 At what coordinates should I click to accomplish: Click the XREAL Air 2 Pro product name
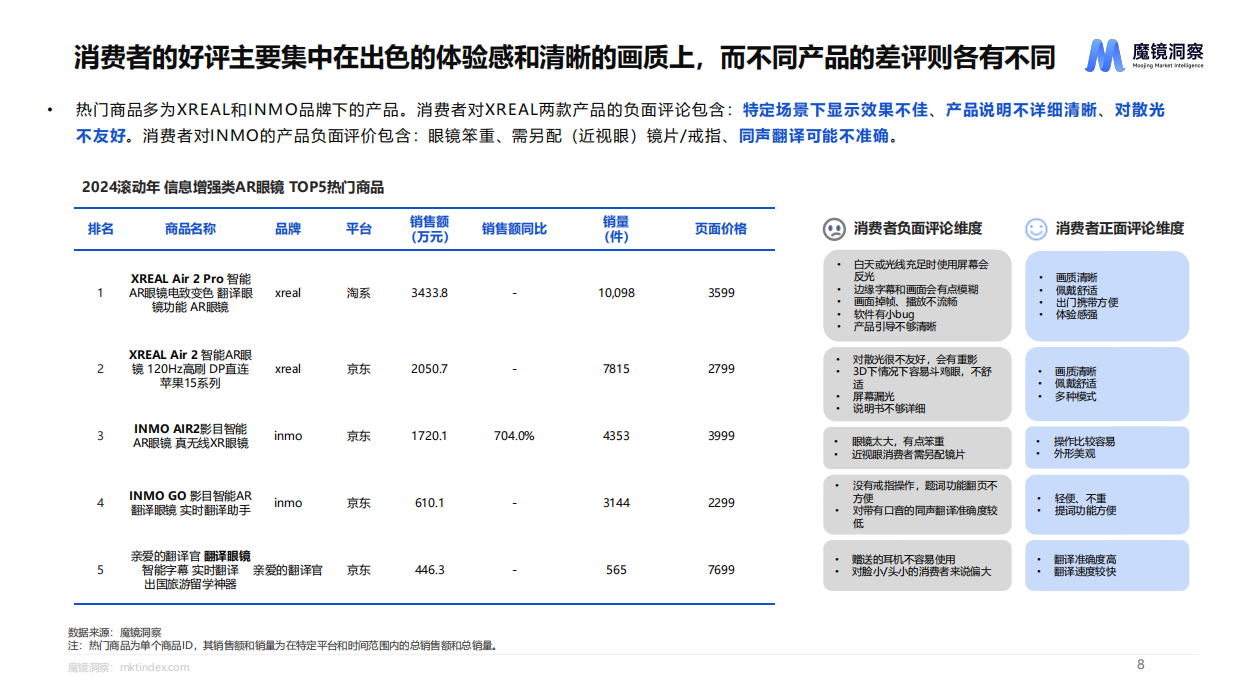(190, 293)
